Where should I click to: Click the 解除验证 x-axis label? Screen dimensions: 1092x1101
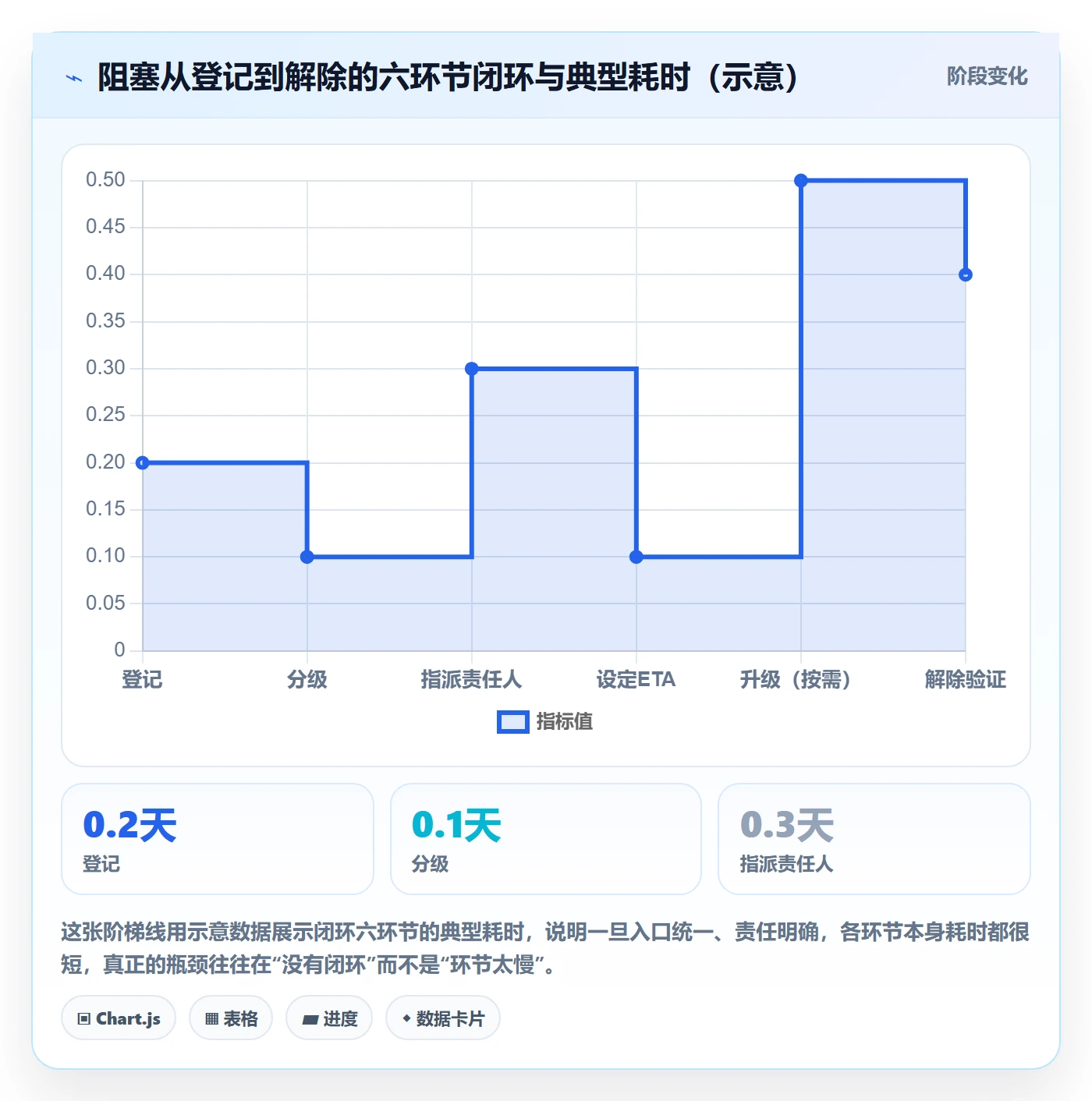click(x=966, y=680)
